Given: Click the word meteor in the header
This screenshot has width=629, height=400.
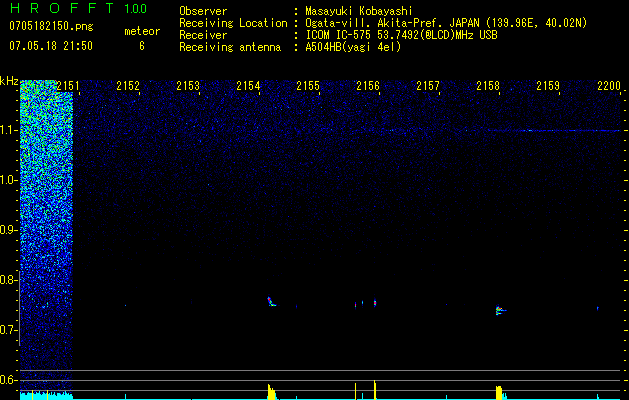Looking at the screenshot, I should [x=142, y=31].
